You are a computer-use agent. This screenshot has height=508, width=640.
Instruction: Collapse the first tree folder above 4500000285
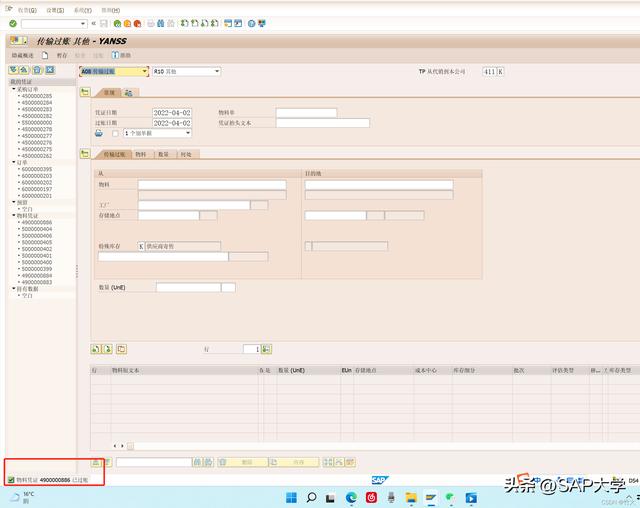(x=14, y=89)
